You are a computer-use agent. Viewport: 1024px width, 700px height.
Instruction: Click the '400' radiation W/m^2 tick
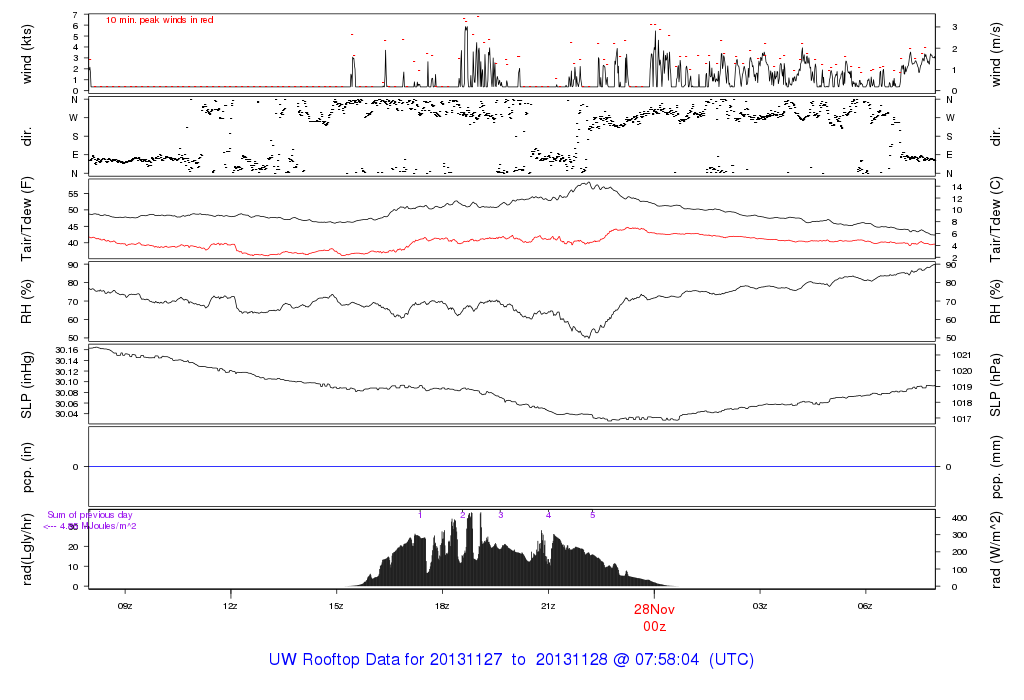tap(959, 518)
